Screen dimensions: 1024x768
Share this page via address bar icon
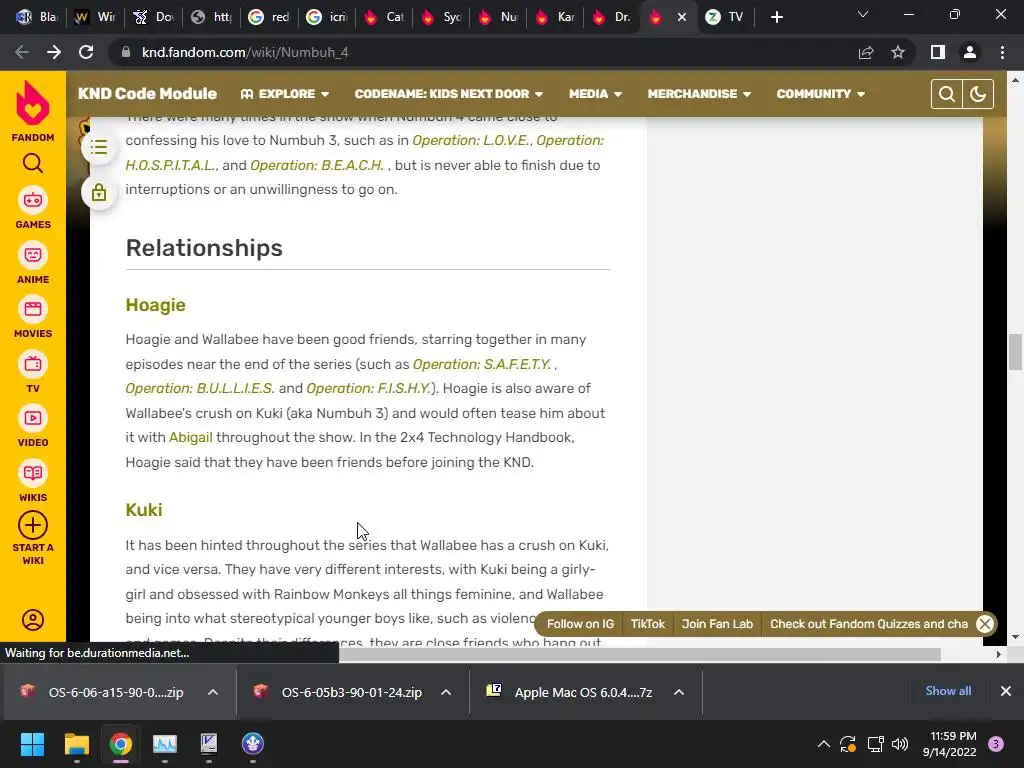(866, 52)
